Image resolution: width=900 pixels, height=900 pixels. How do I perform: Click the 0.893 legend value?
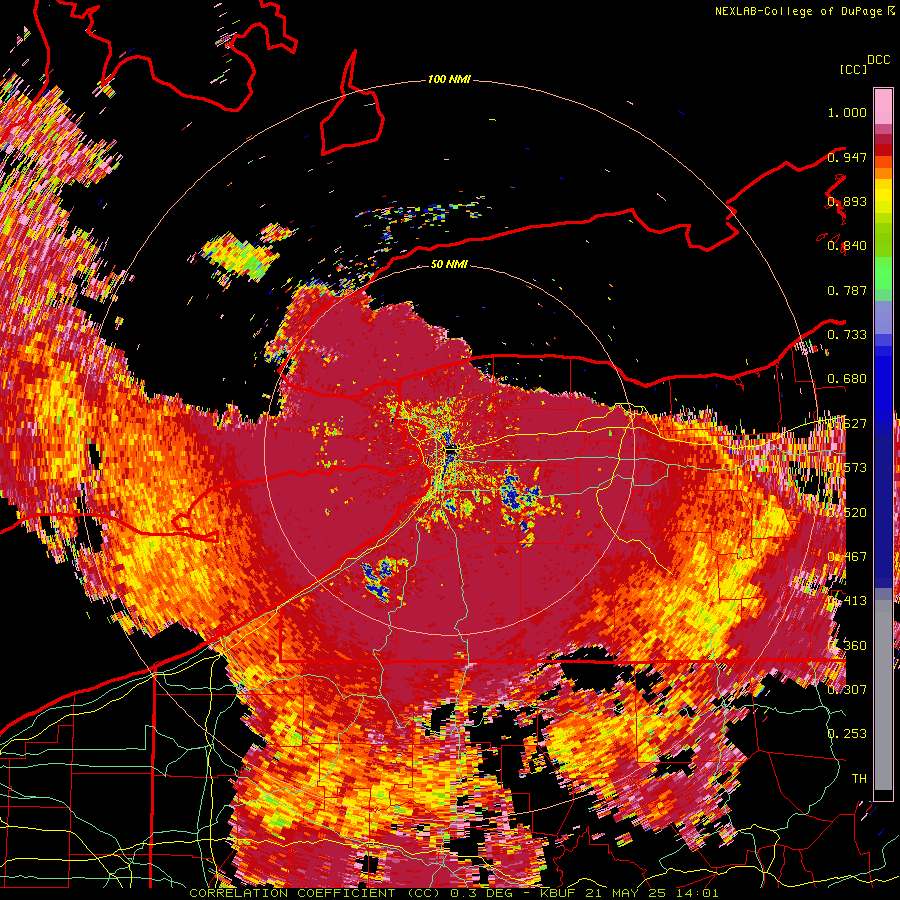[847, 201]
